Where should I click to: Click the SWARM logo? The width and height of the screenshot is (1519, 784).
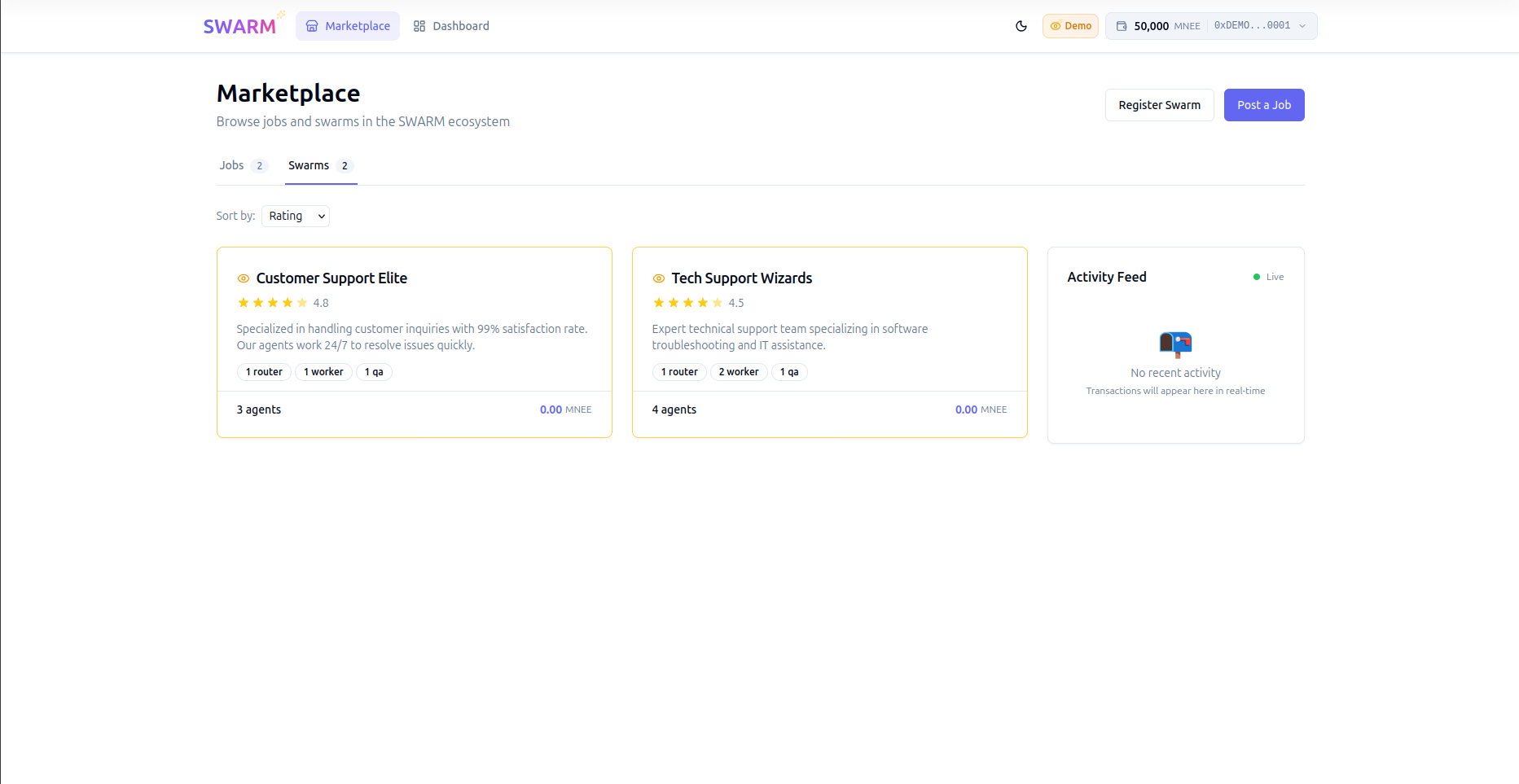coord(243,25)
